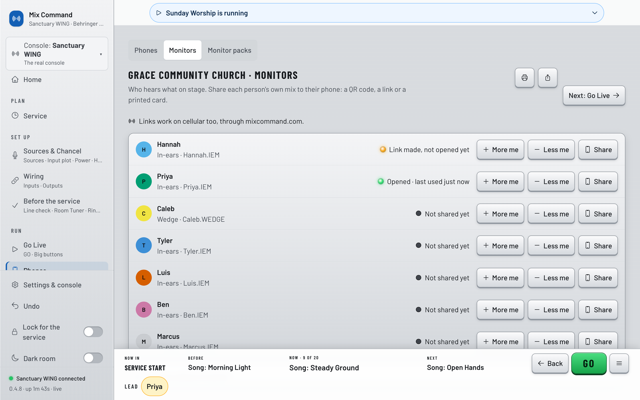Click Less me for Caleb
The width and height of the screenshot is (640, 400).
(551, 213)
